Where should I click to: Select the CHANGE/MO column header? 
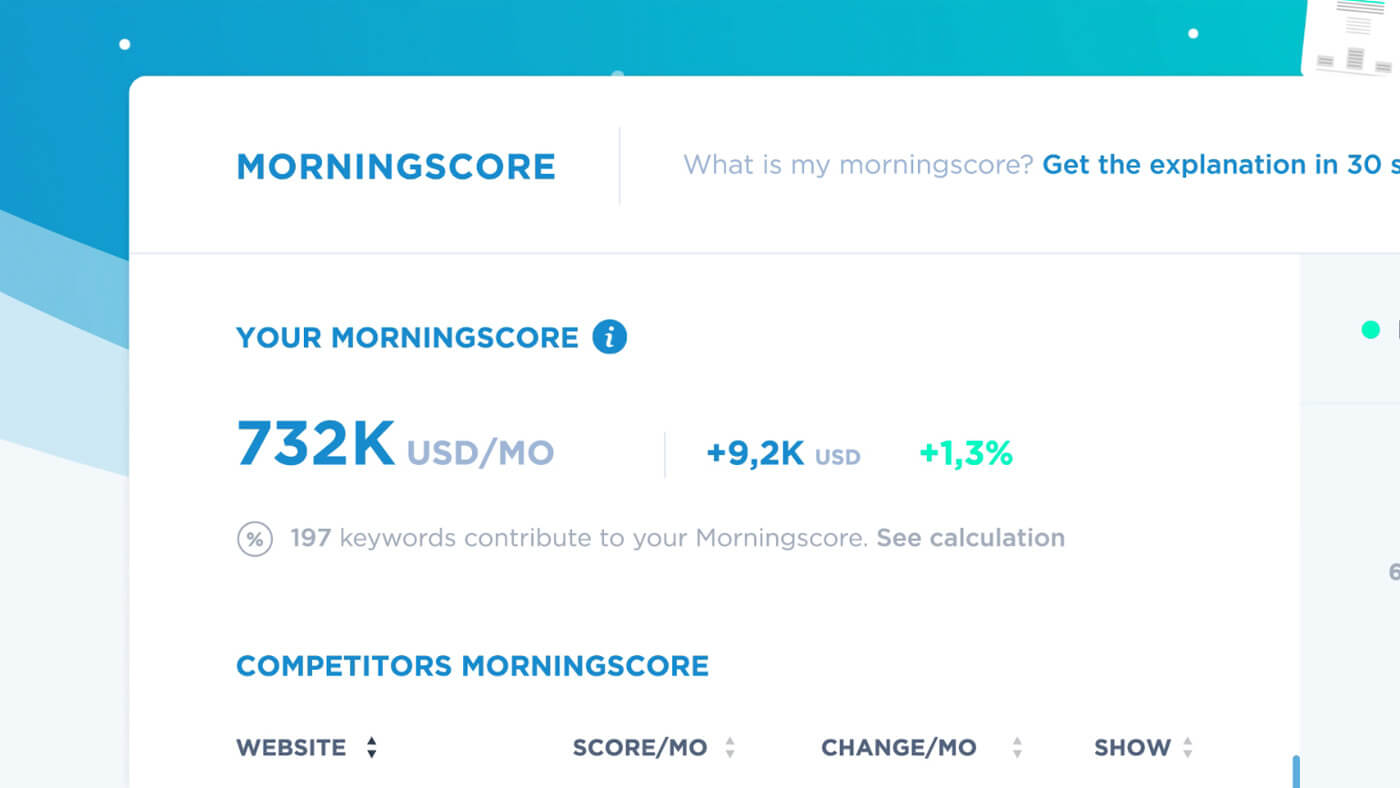pos(898,747)
